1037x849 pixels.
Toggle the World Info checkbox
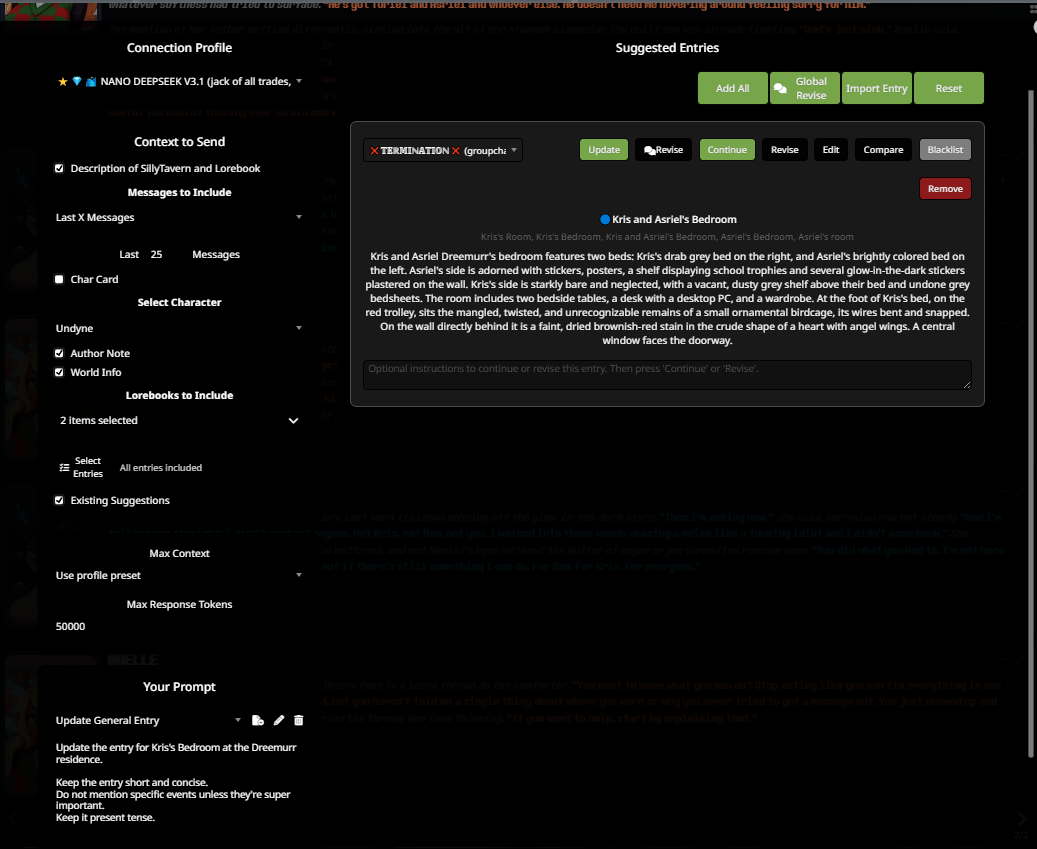(x=59, y=372)
